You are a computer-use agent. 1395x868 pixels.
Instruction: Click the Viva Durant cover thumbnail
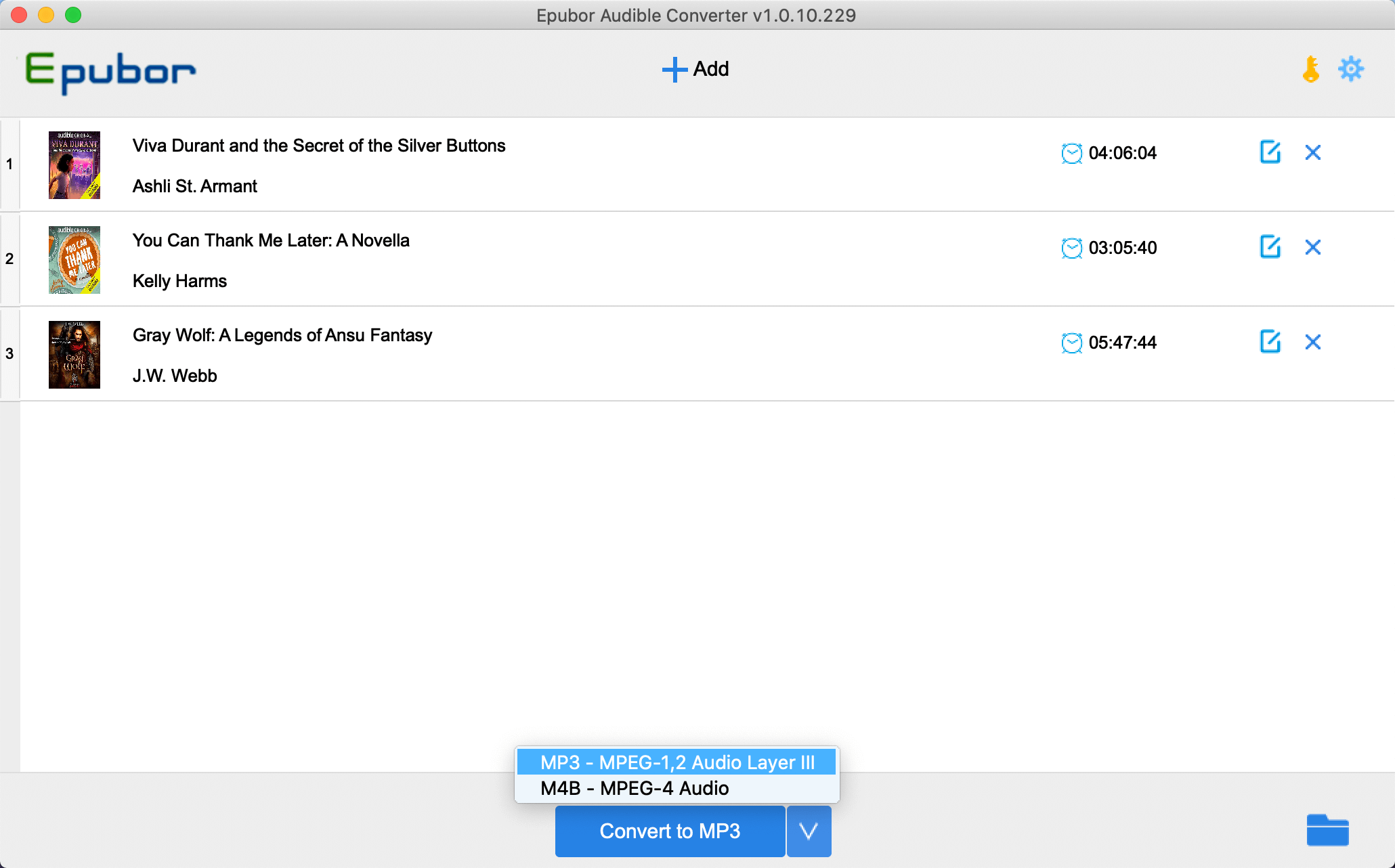click(x=74, y=165)
